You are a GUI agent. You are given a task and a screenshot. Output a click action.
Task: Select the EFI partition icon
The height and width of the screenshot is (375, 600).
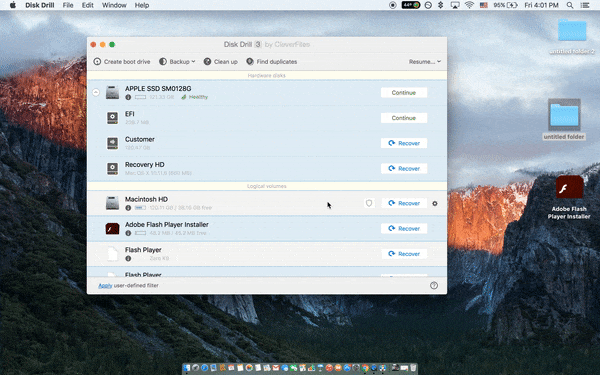112,118
